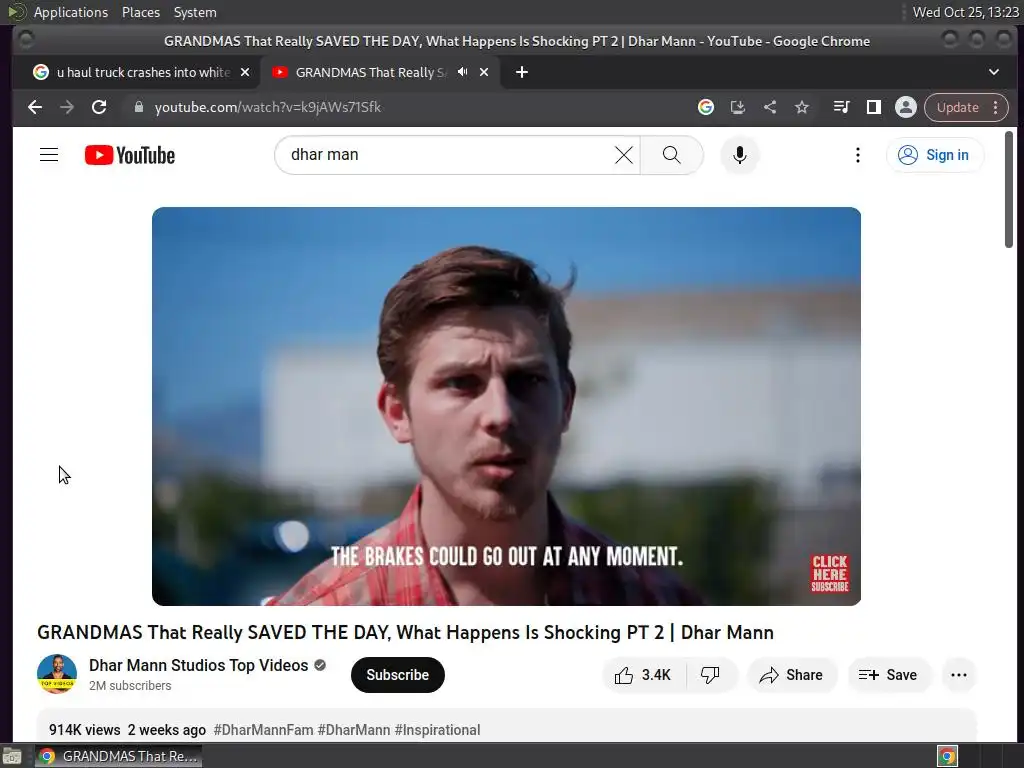Click the address bar URL
The width and height of the screenshot is (1024, 768).
(268, 107)
